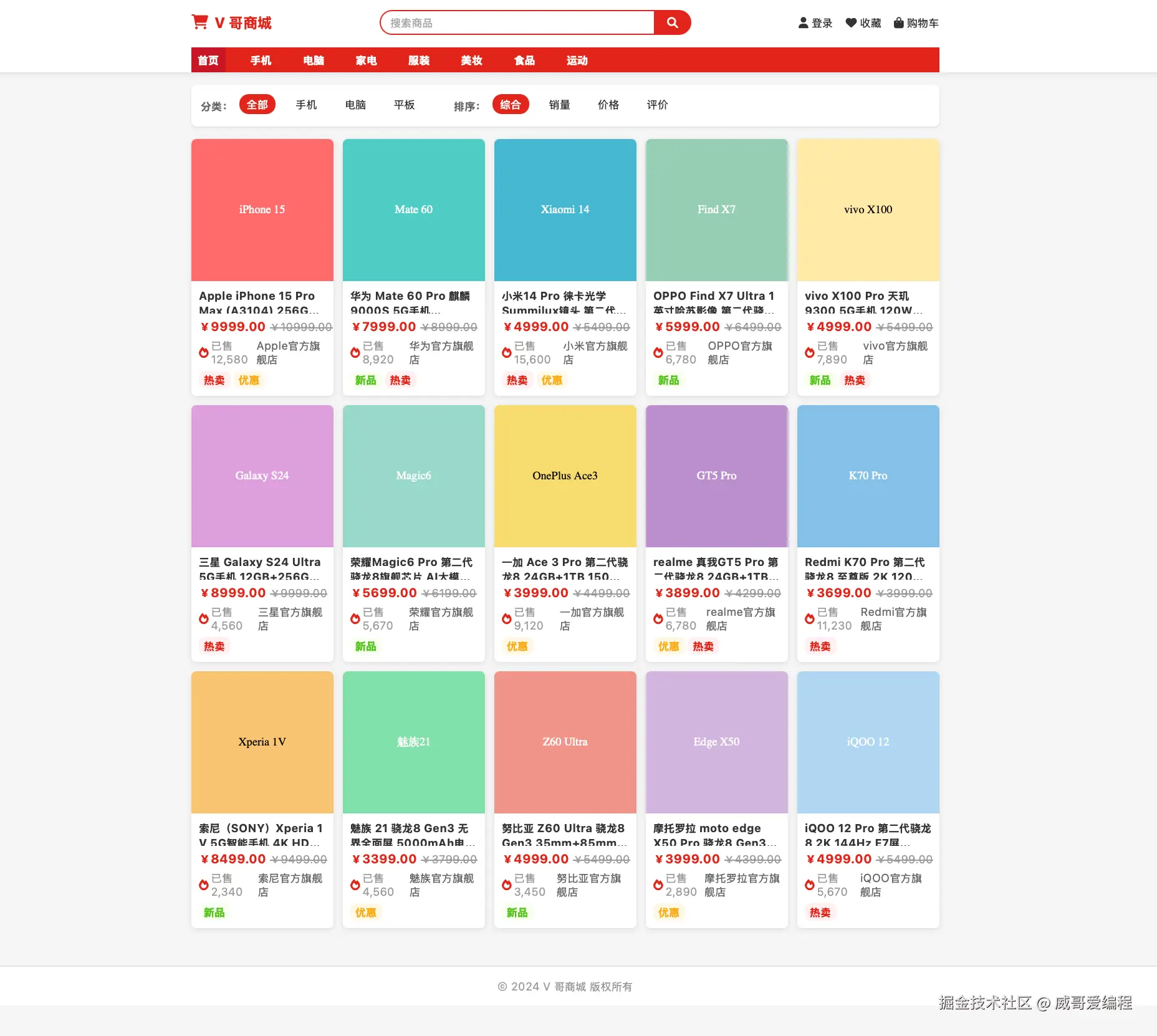The image size is (1157, 1036).
Task: Click the heart favorites icon
Action: (851, 23)
